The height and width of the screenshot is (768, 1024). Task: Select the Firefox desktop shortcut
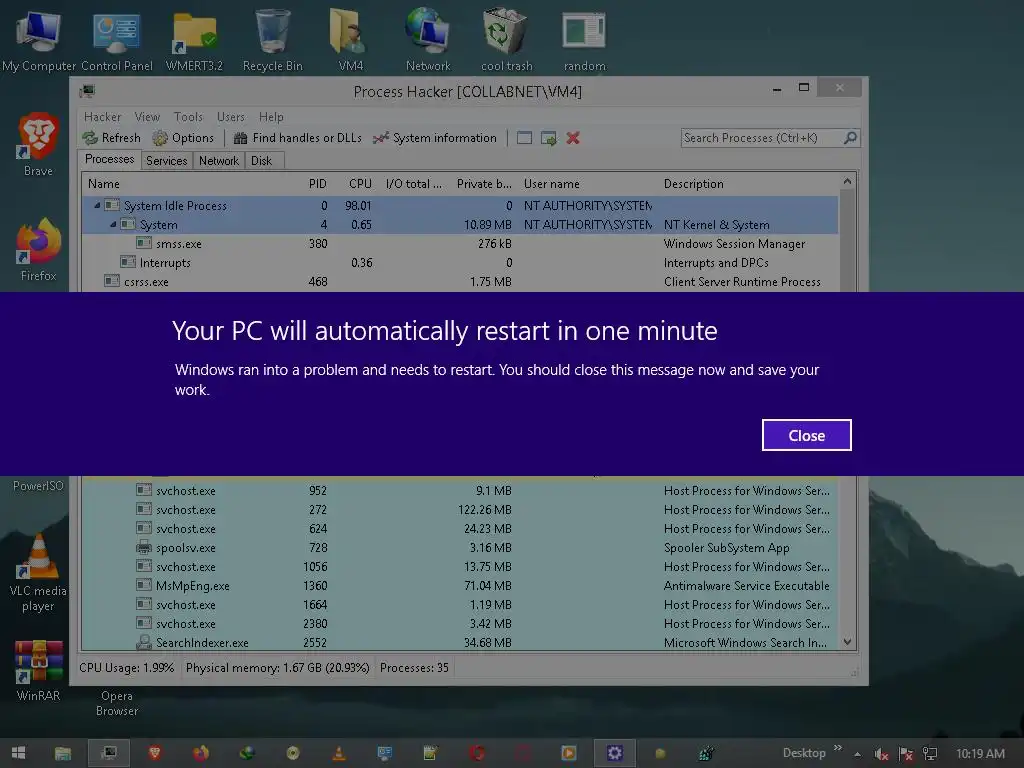click(x=39, y=249)
